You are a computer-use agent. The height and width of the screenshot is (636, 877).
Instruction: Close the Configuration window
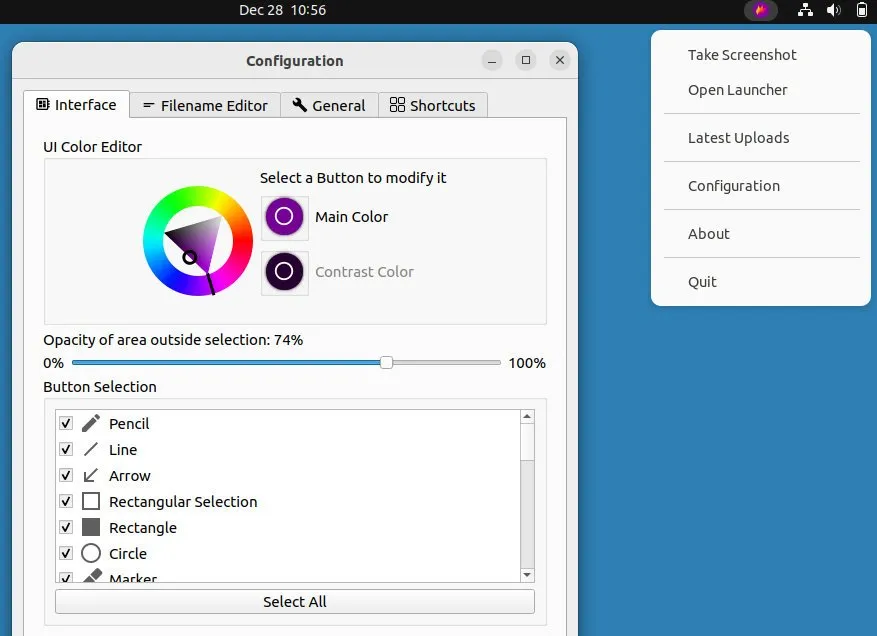pyautogui.click(x=560, y=60)
